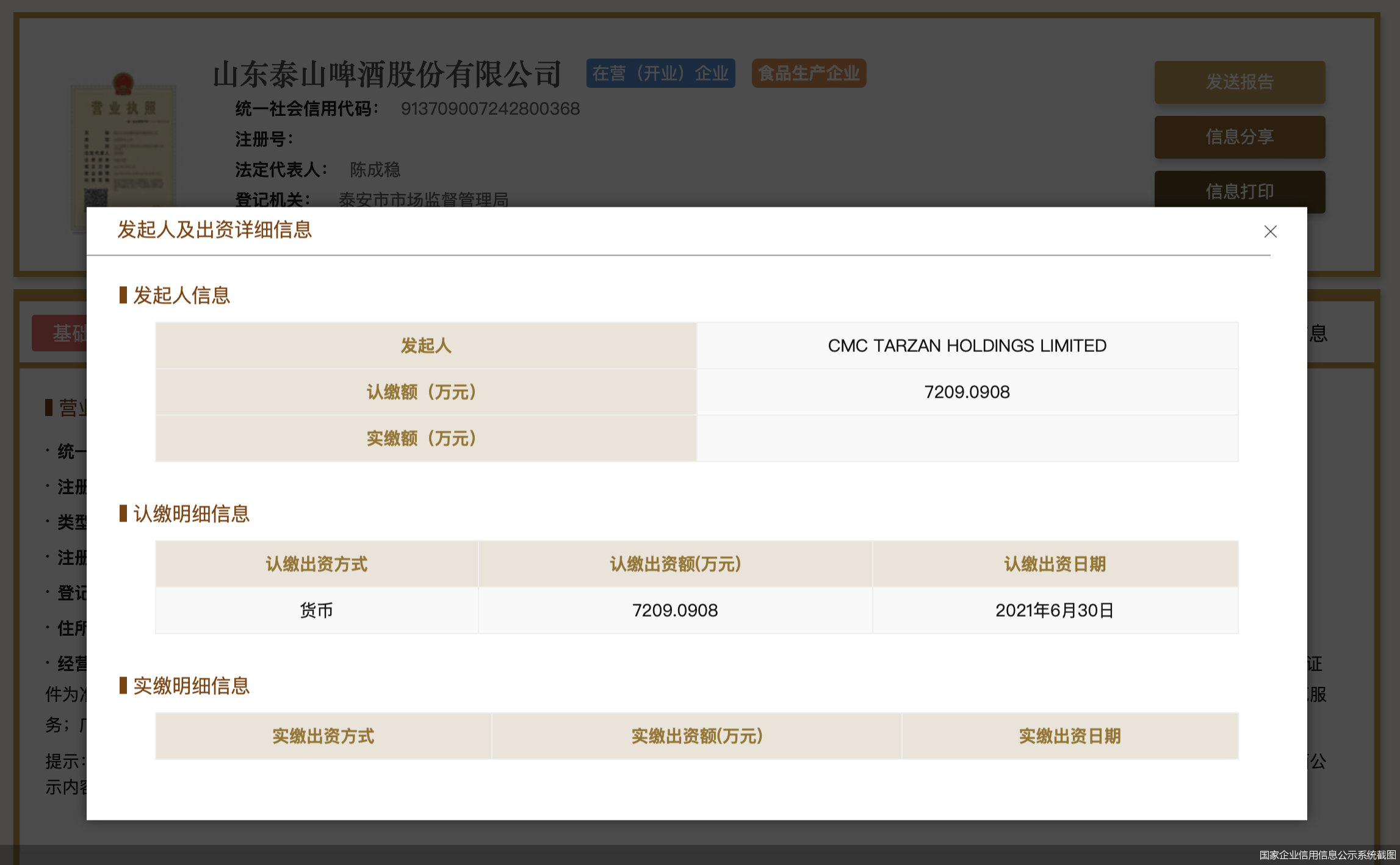Click the 实缴出资日期 column header
The image size is (1400, 865).
click(x=1069, y=736)
